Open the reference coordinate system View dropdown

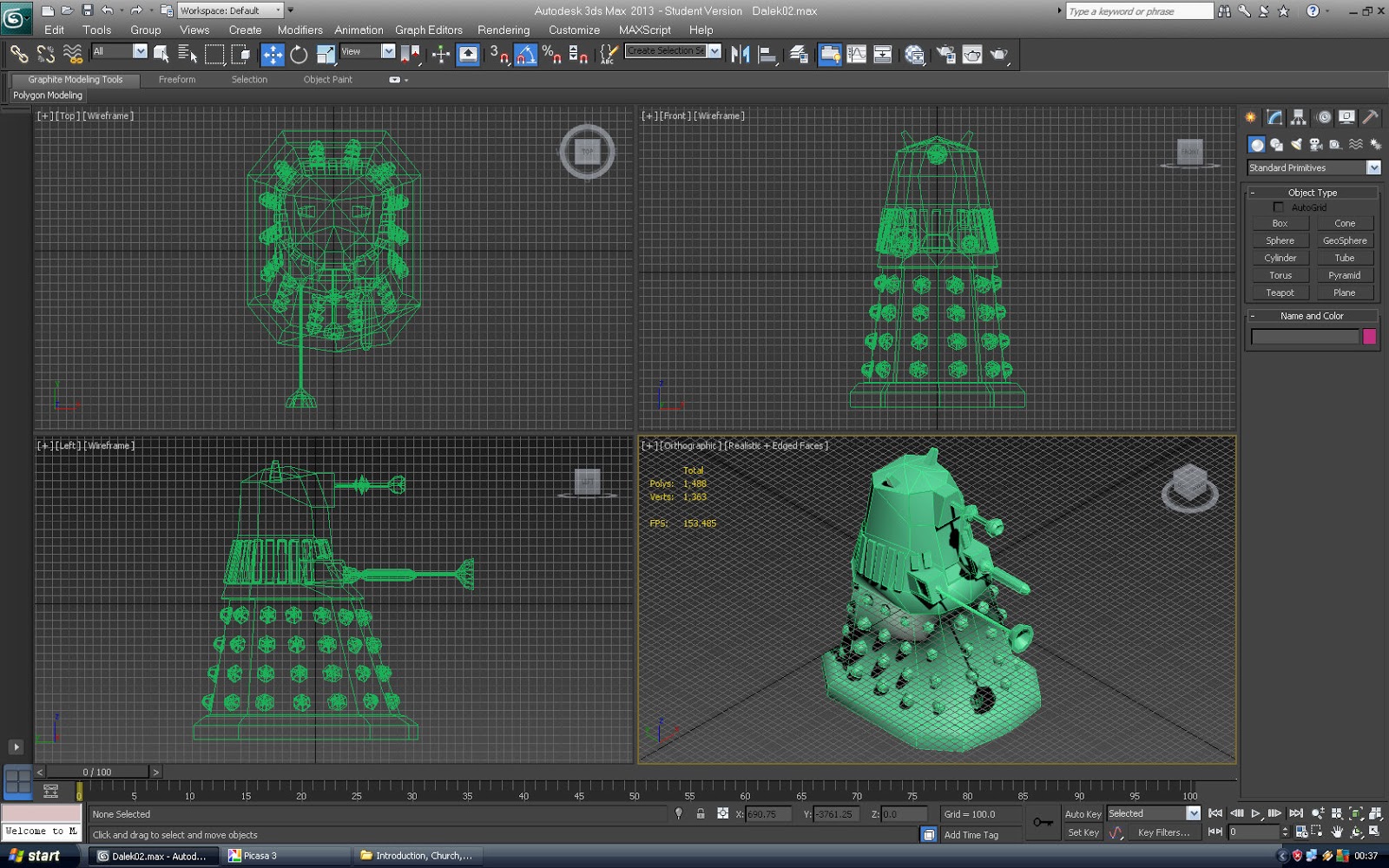pos(368,51)
